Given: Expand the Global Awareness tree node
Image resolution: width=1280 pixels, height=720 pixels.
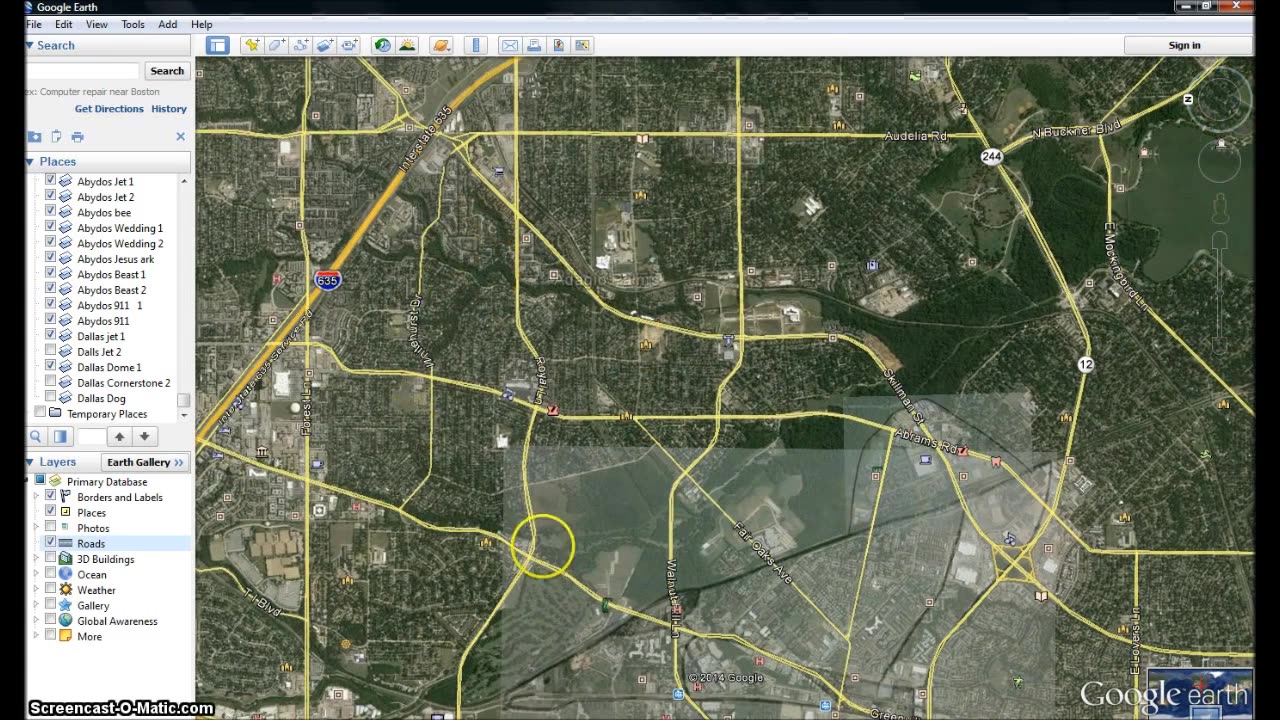Looking at the screenshot, I should 37,620.
